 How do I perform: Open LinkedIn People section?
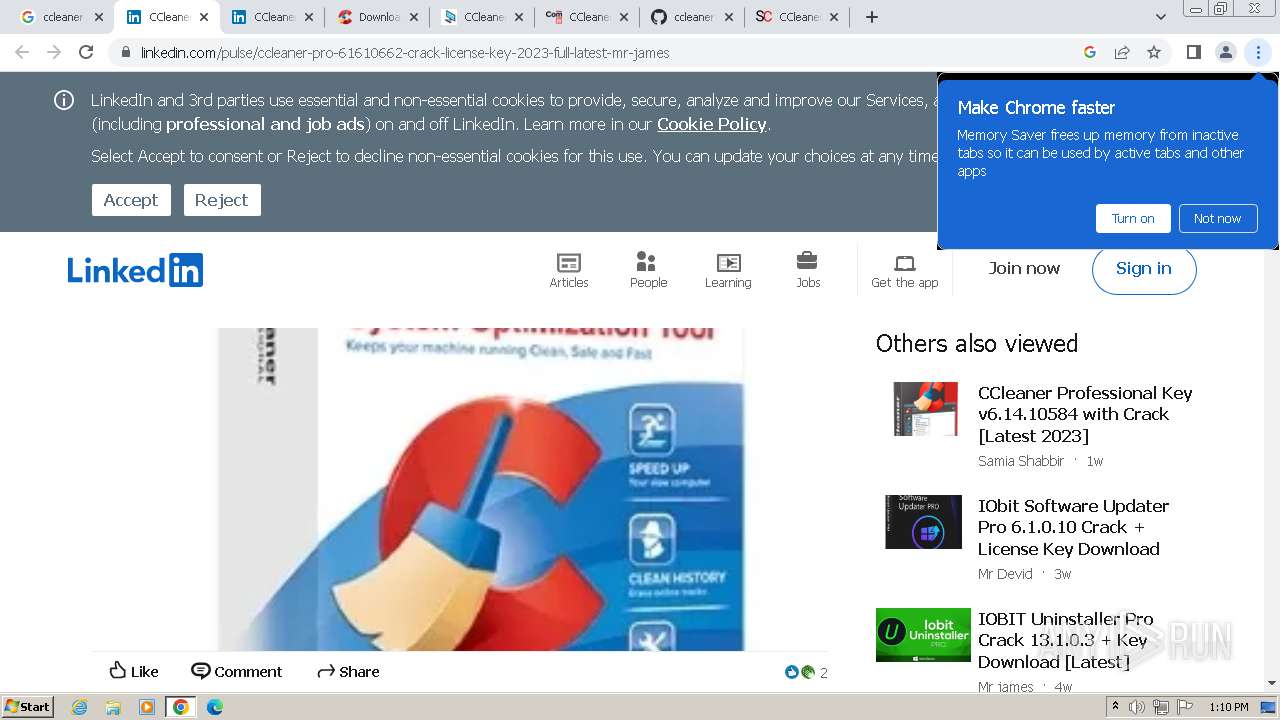click(648, 270)
